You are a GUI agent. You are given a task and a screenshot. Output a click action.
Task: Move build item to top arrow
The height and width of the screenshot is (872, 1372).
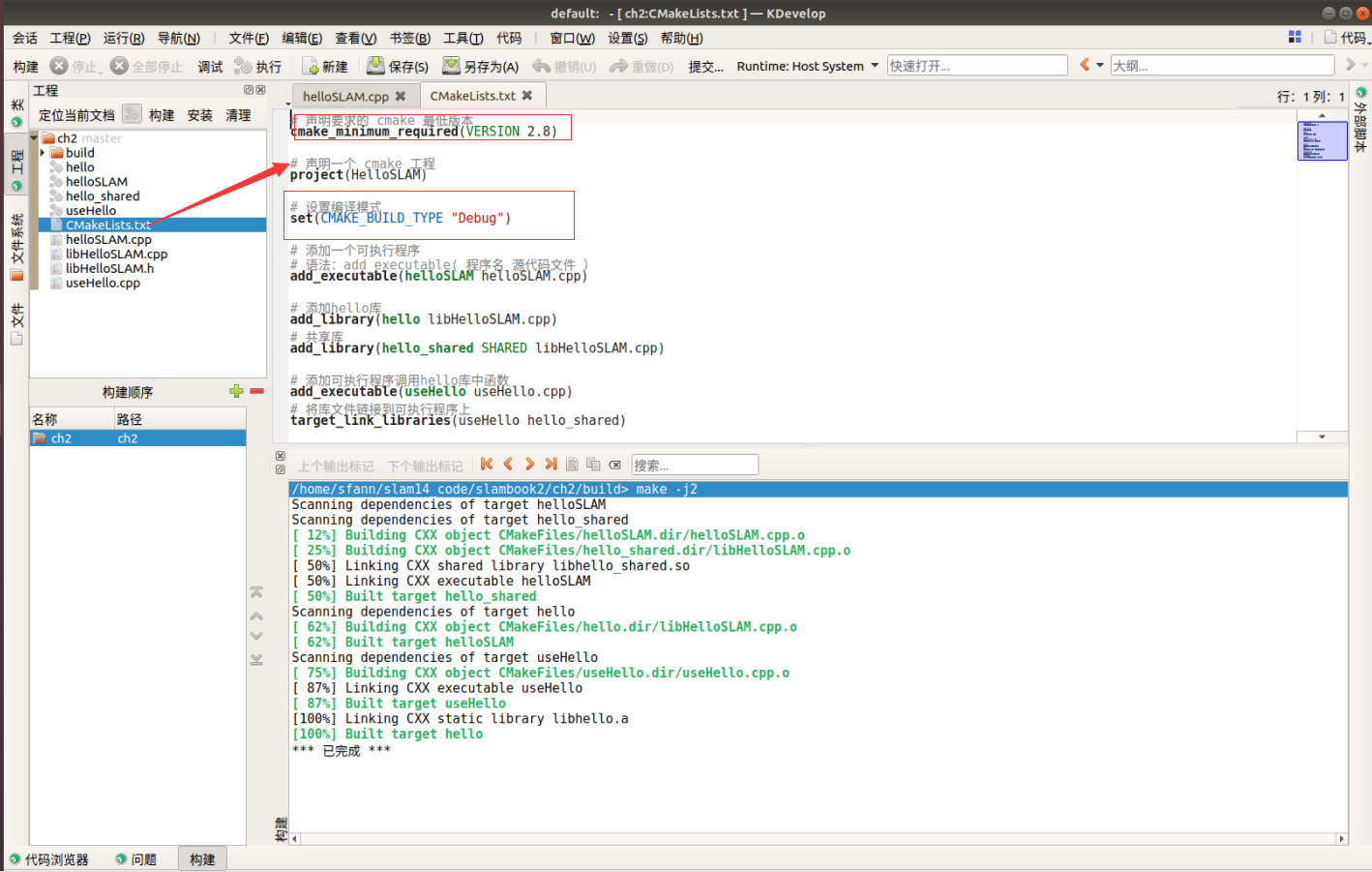[256, 591]
